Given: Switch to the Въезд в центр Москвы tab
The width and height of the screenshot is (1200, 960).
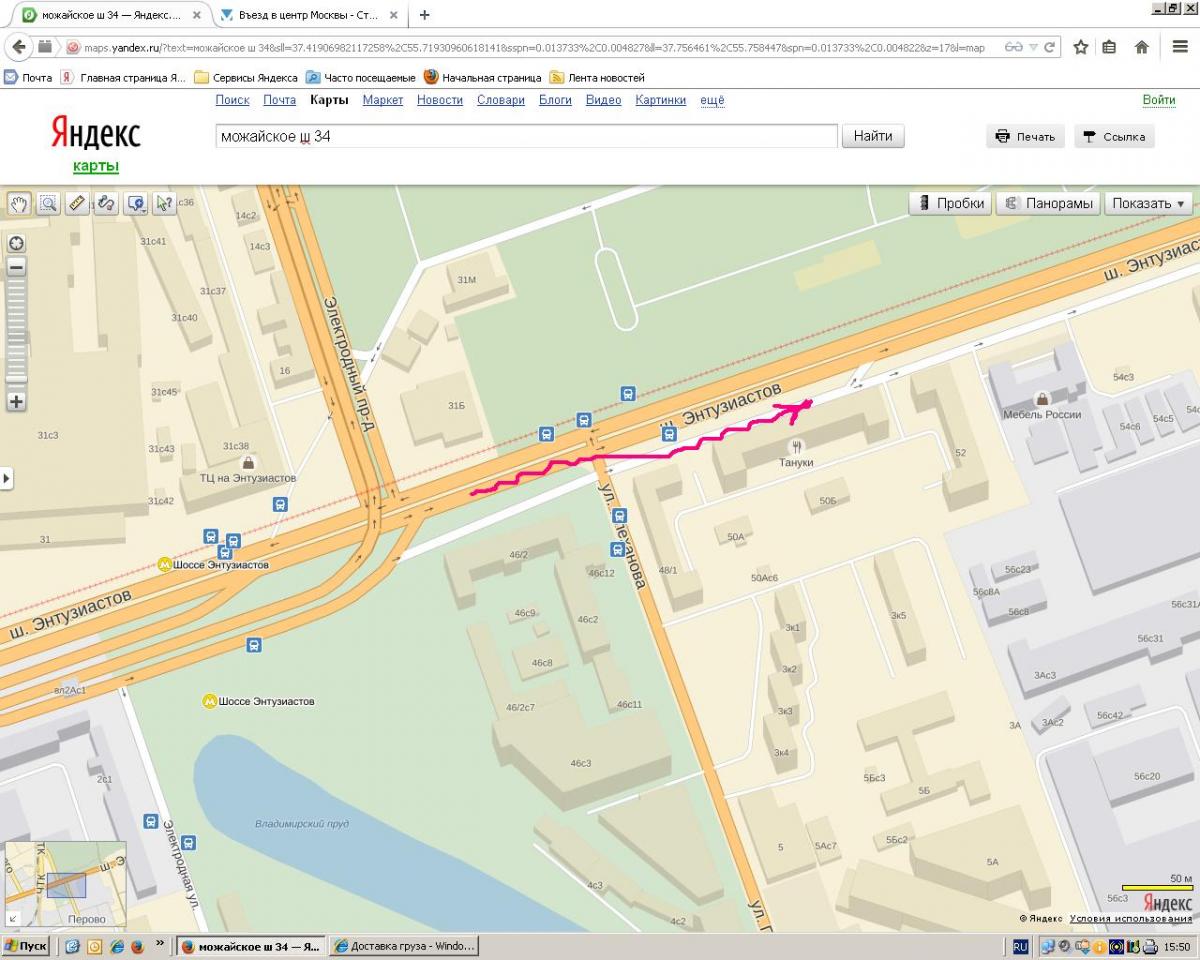Looking at the screenshot, I should [306, 15].
